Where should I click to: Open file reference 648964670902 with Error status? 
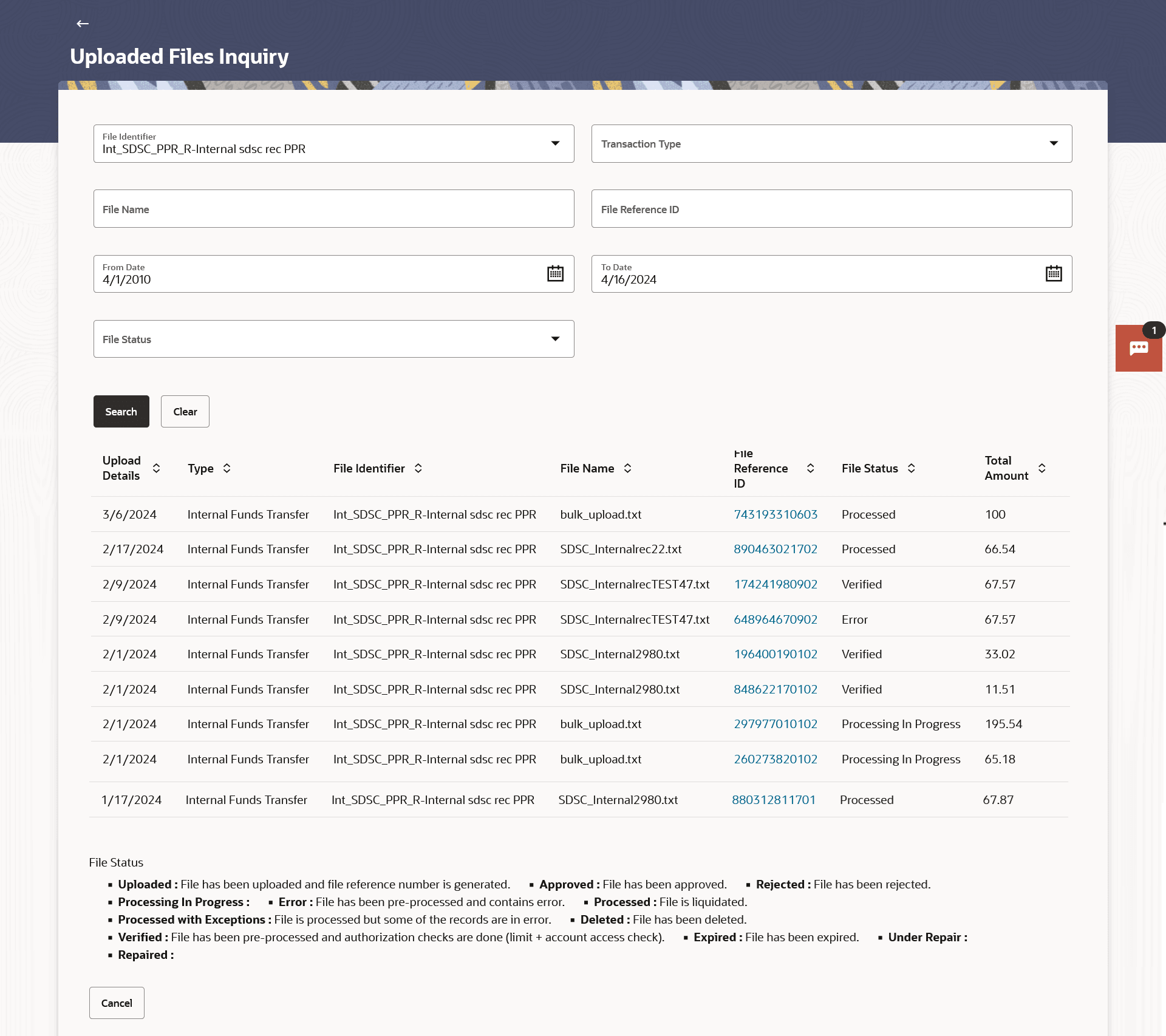tap(775, 619)
